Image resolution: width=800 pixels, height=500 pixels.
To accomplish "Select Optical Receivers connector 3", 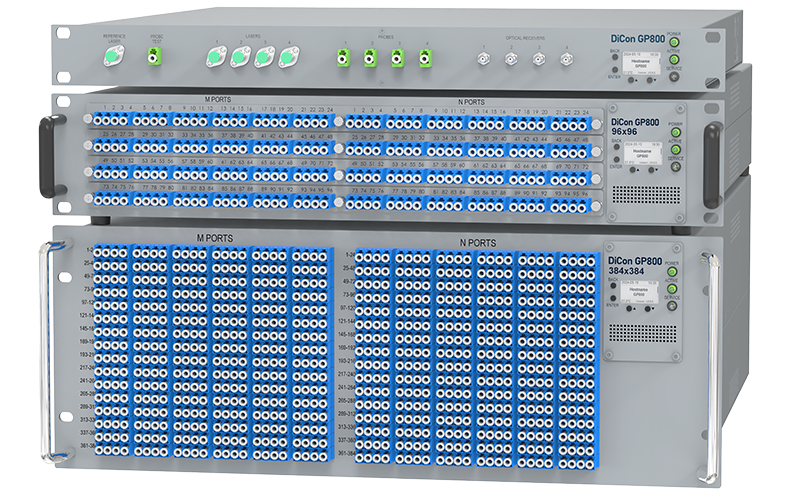I will pyautogui.click(x=539, y=59).
